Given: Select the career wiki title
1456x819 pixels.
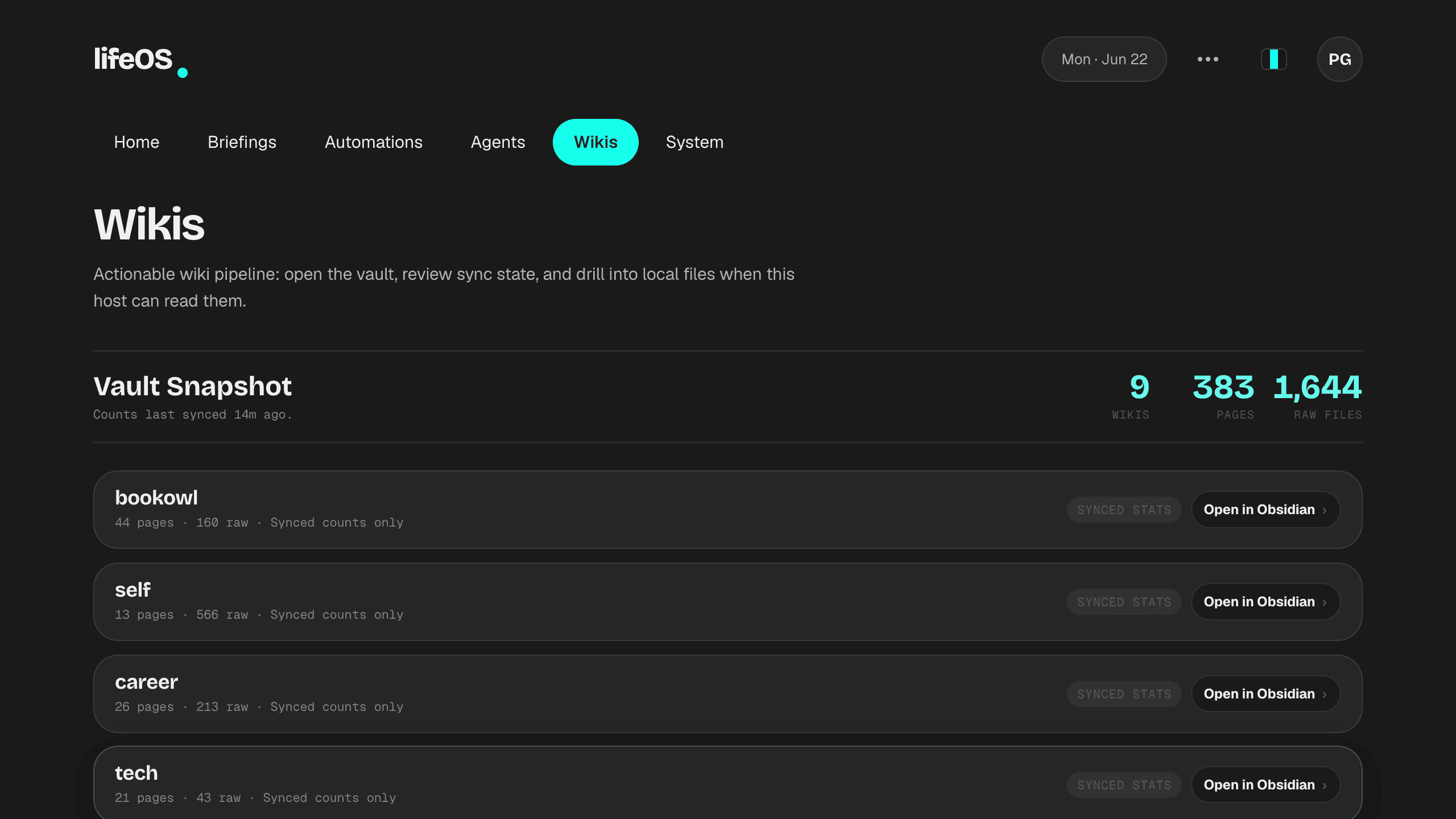Looking at the screenshot, I should point(146,682).
